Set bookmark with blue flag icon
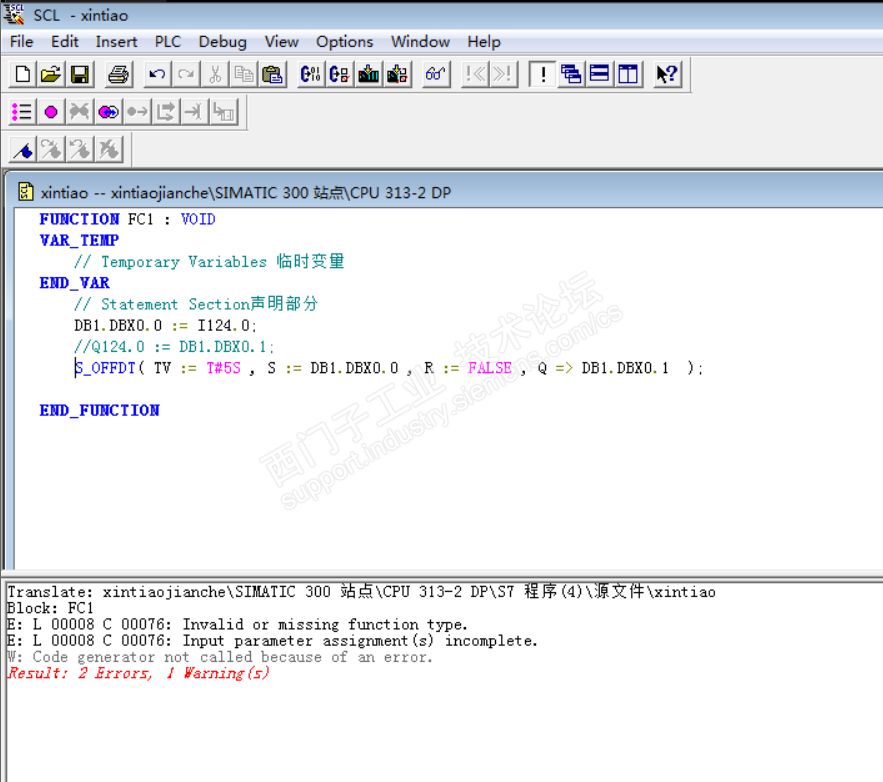This screenshot has height=782, width=883. [x=23, y=150]
